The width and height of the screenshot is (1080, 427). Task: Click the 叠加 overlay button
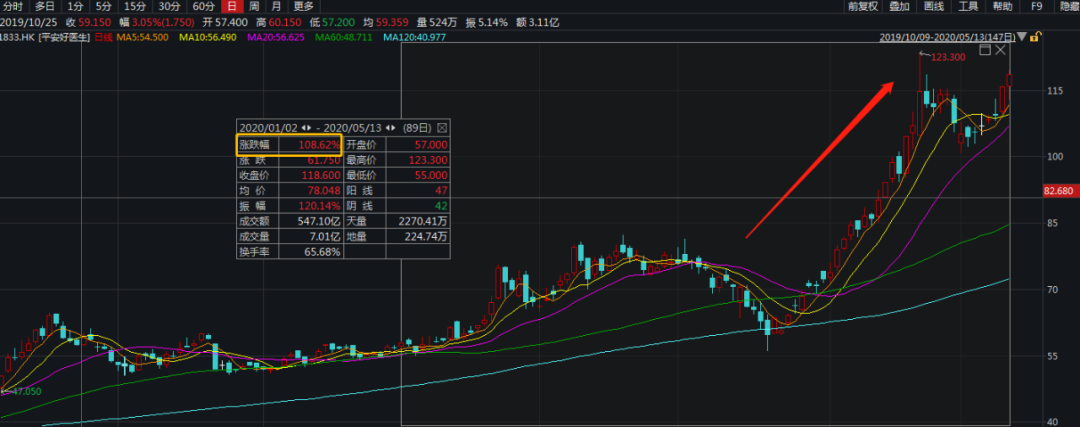(899, 6)
